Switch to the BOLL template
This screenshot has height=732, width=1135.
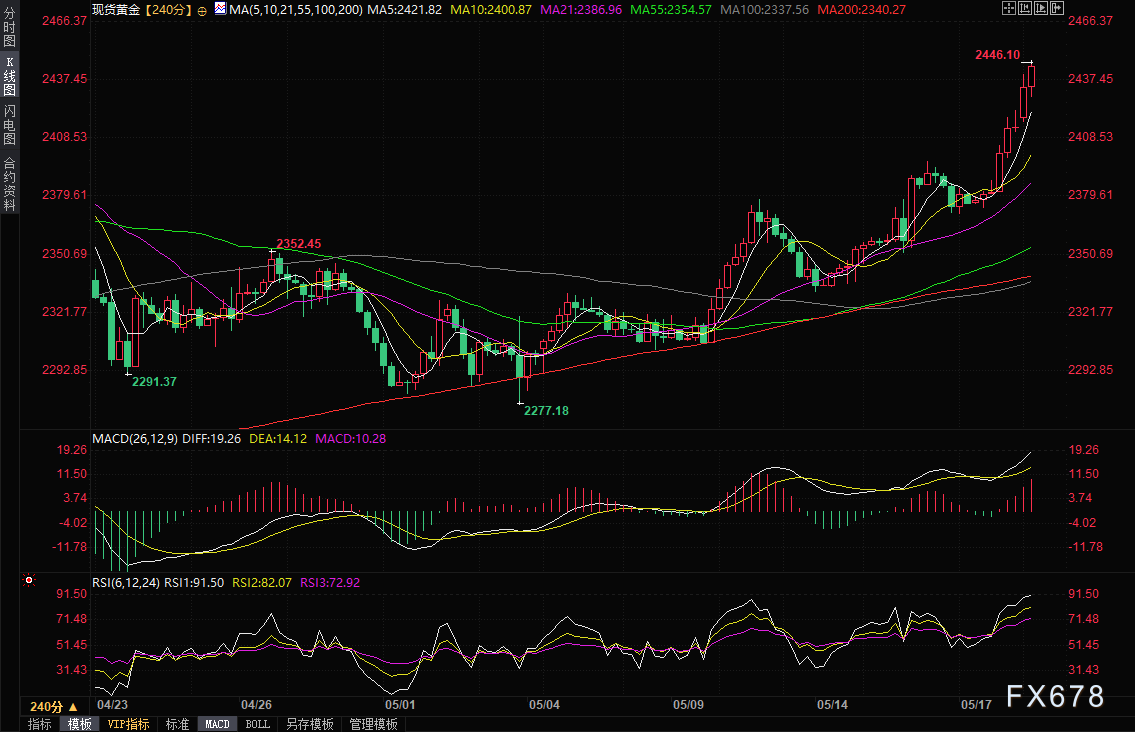pos(257,724)
